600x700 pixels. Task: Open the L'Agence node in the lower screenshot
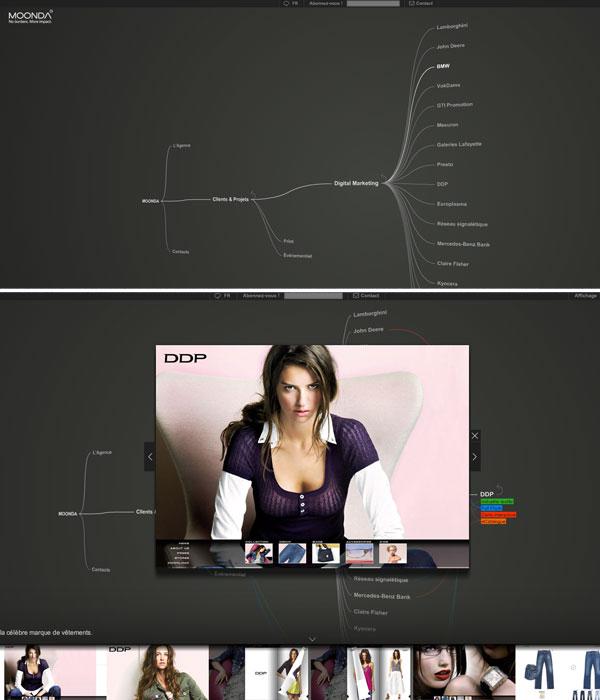point(102,453)
